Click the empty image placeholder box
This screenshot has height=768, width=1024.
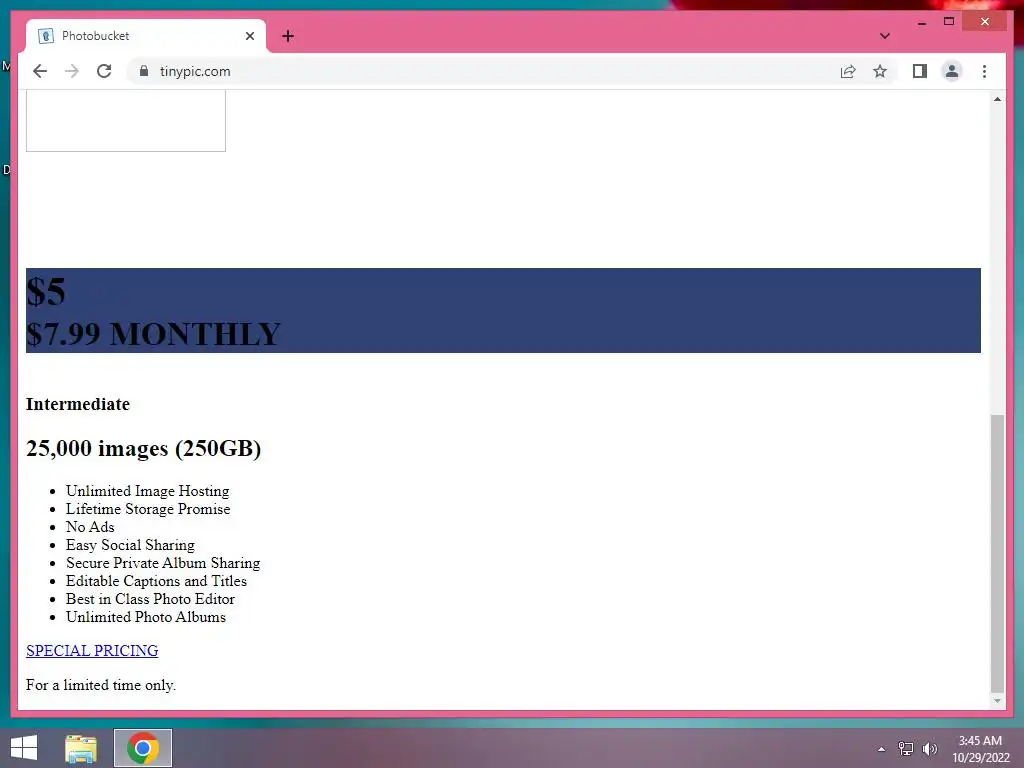(x=126, y=121)
